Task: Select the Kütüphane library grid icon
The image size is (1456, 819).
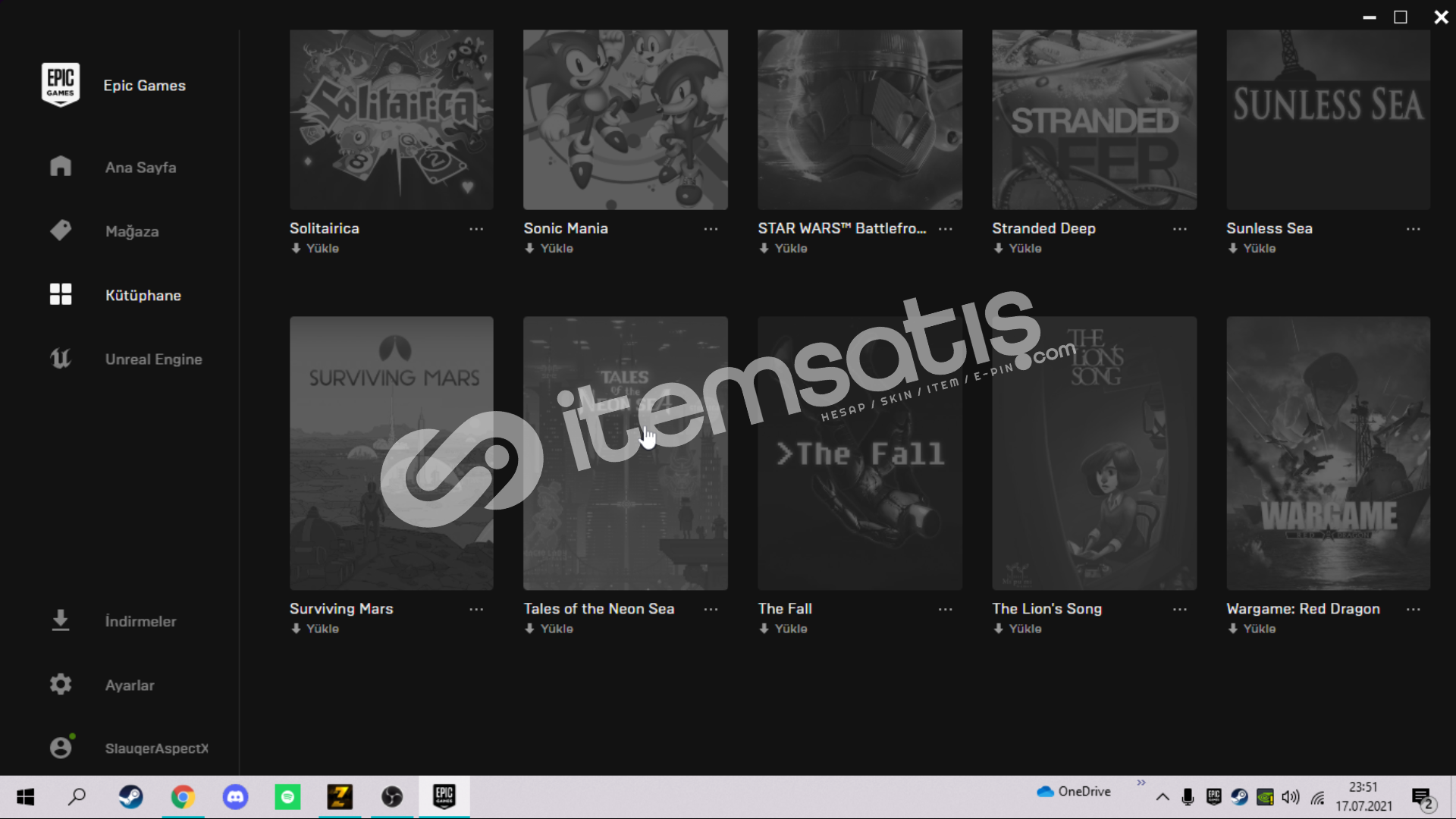Action: [61, 294]
